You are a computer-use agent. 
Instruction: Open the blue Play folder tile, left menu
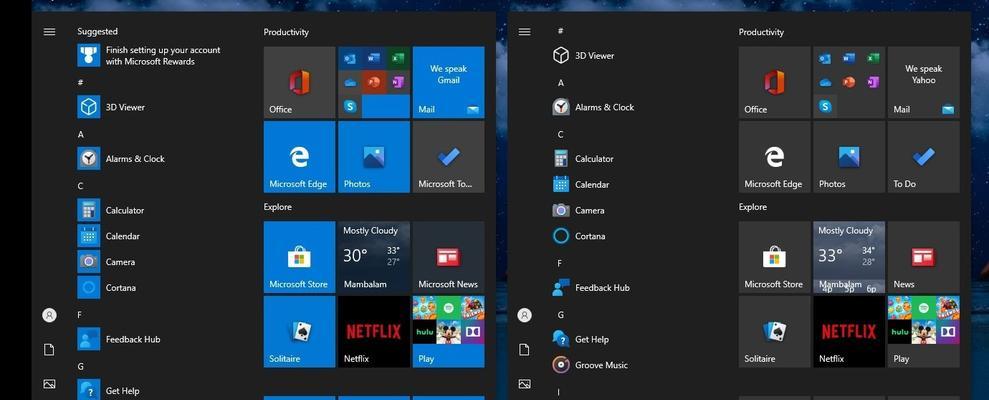click(x=448, y=331)
